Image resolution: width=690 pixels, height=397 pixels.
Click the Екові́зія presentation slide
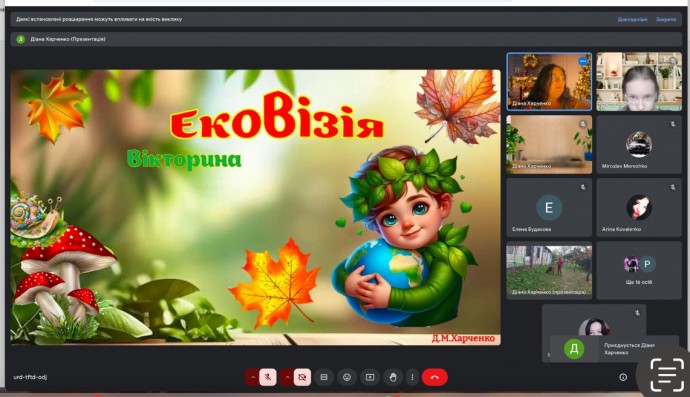256,207
